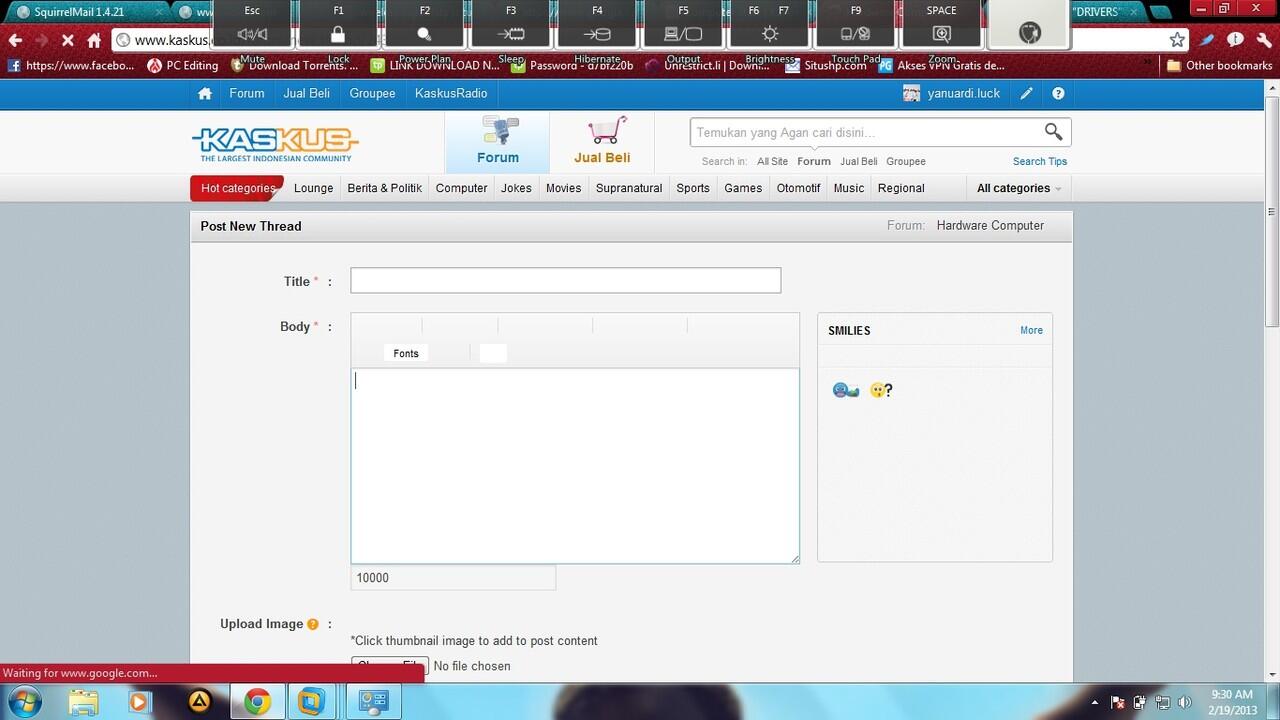Click Groupee in the top blue bar
Viewport: 1280px width, 720px height.
(372, 94)
